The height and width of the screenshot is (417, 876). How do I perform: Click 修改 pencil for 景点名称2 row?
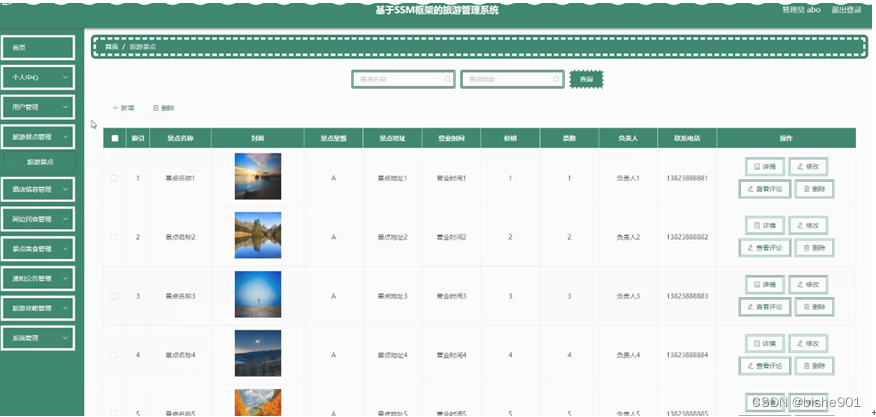[x=808, y=225]
